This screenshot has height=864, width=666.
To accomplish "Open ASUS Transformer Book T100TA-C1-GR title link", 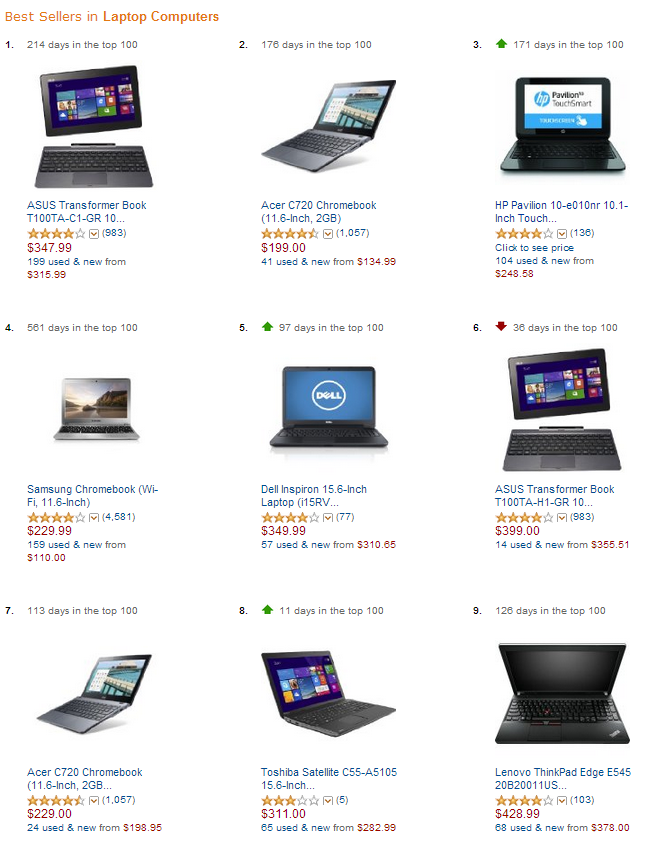I will 86,212.
